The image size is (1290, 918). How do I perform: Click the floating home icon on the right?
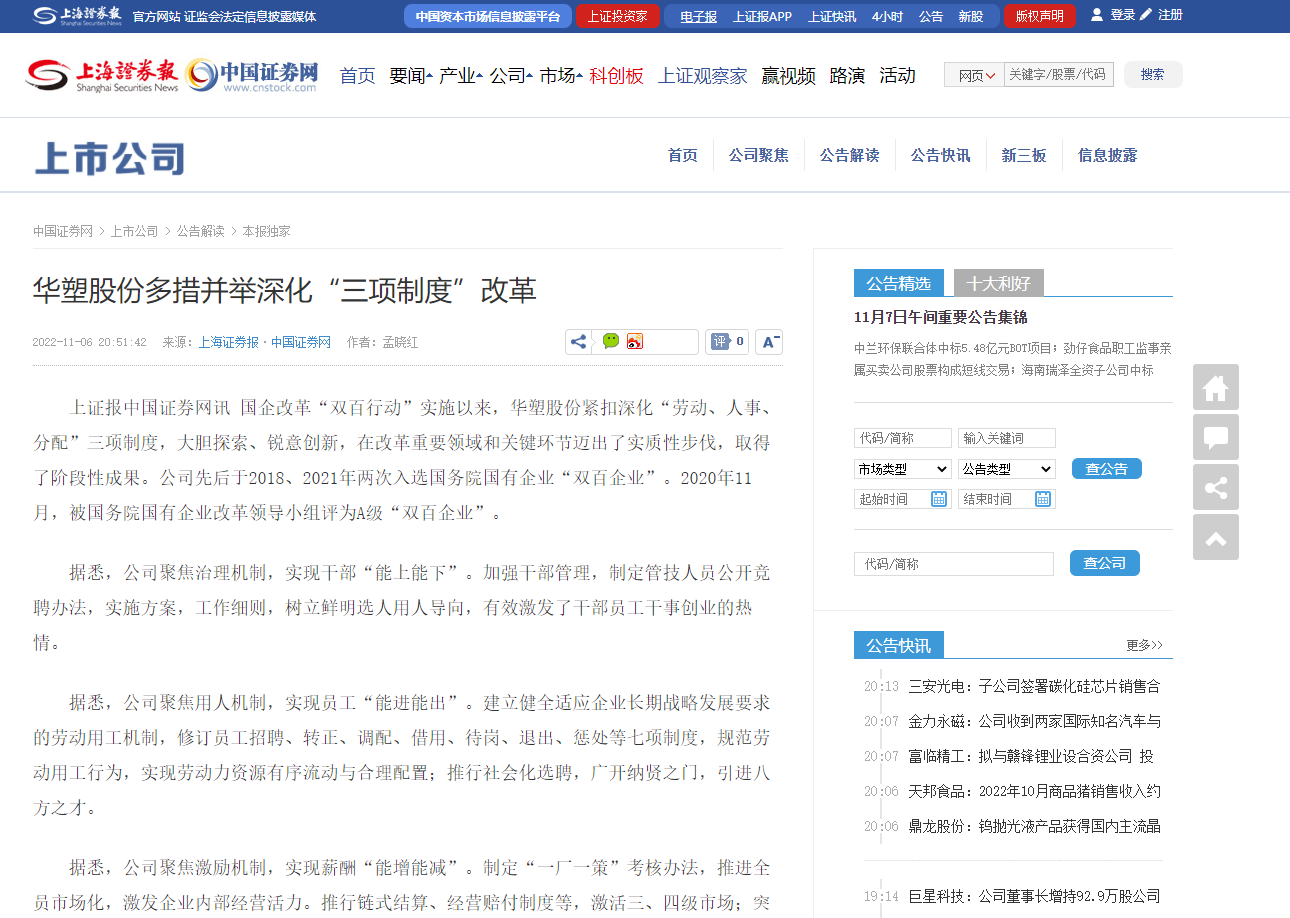pos(1215,388)
